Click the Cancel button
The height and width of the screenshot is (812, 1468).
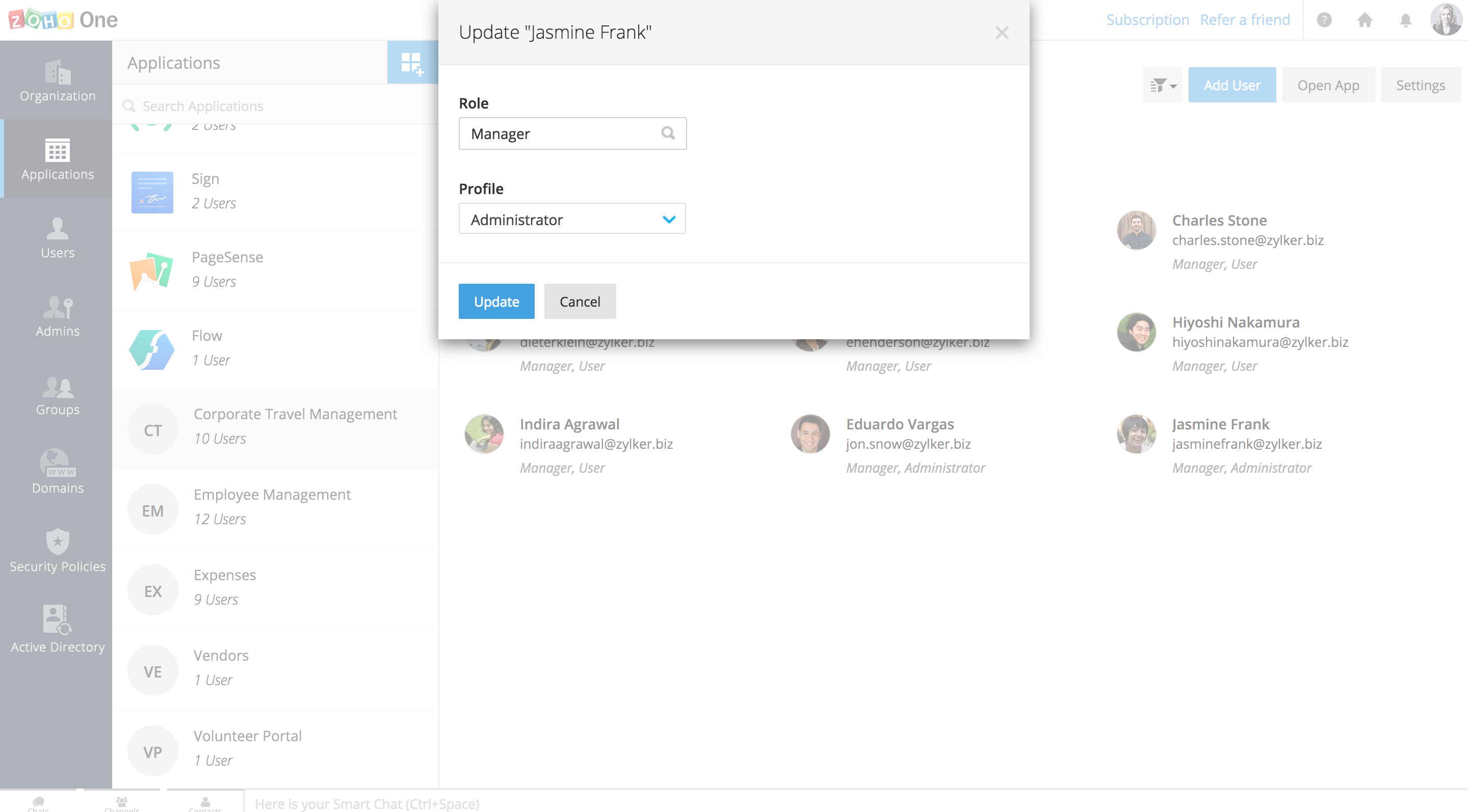580,301
